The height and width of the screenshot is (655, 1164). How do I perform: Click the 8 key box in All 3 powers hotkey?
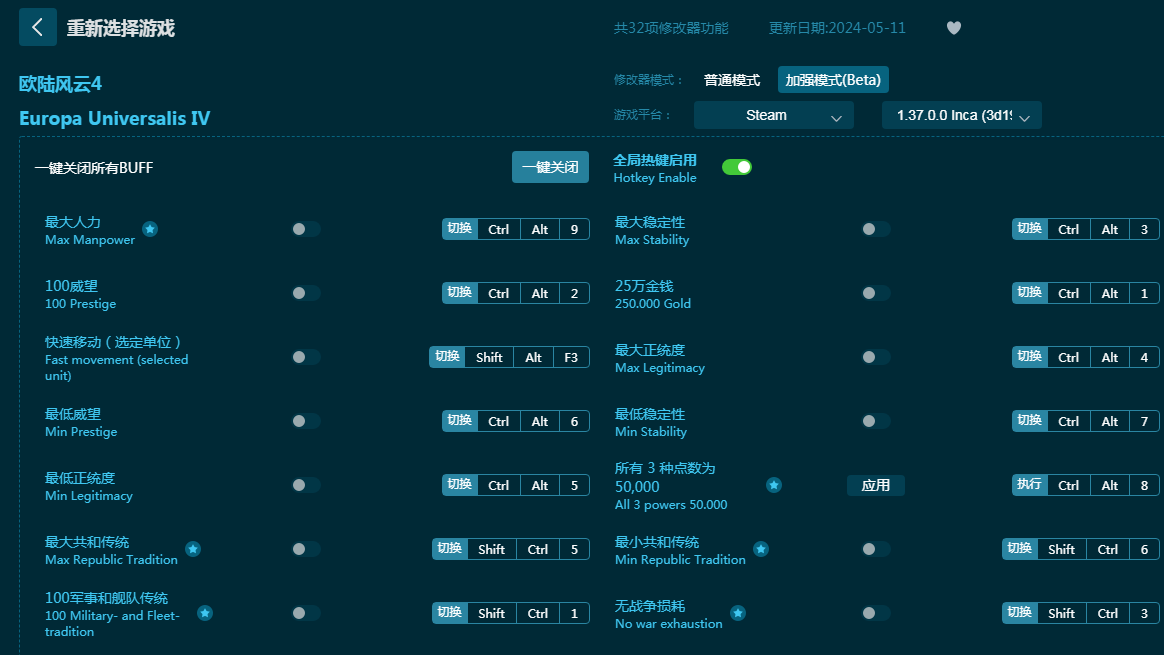click(1144, 486)
